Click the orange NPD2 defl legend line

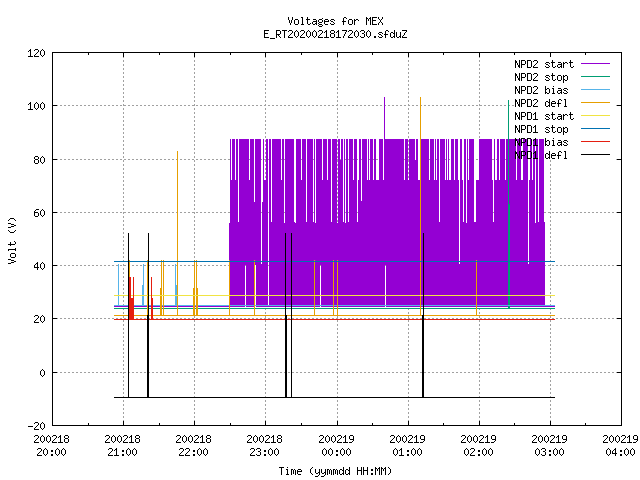click(x=596, y=103)
